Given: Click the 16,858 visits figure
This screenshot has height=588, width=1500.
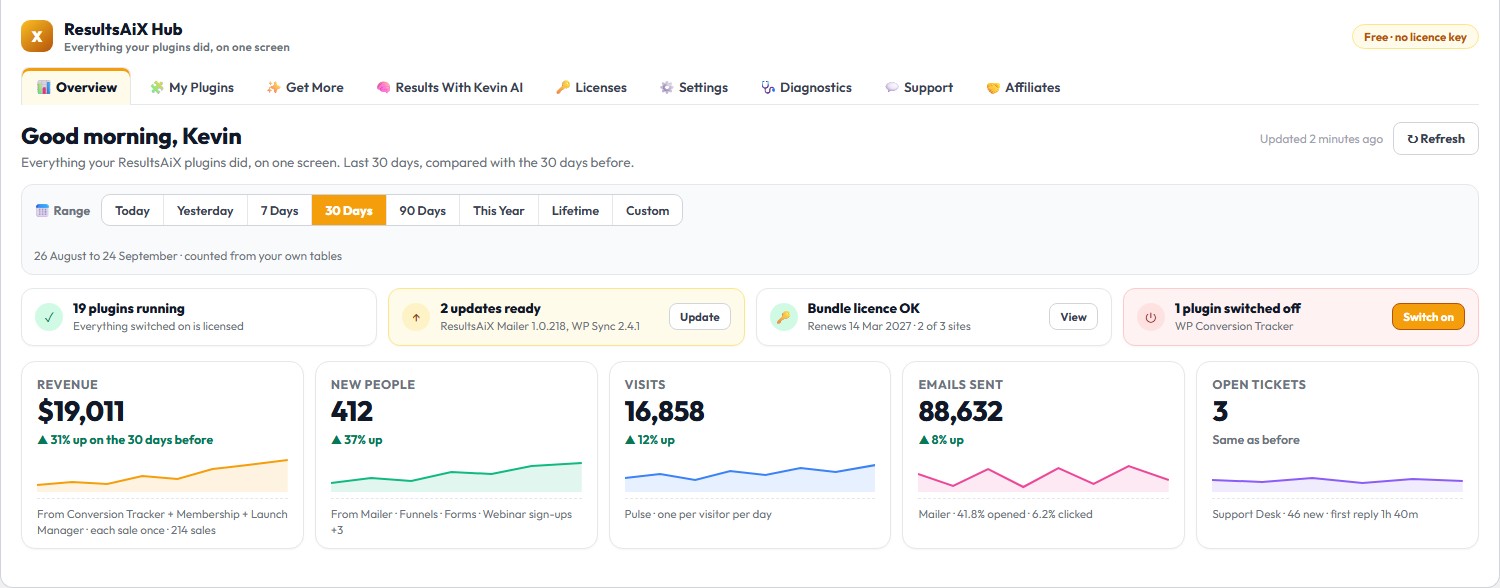Looking at the screenshot, I should (665, 411).
